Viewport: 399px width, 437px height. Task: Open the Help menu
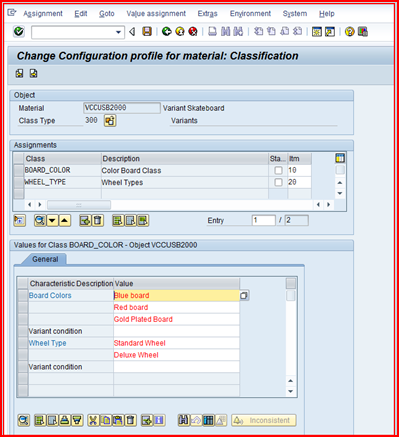[x=327, y=14]
